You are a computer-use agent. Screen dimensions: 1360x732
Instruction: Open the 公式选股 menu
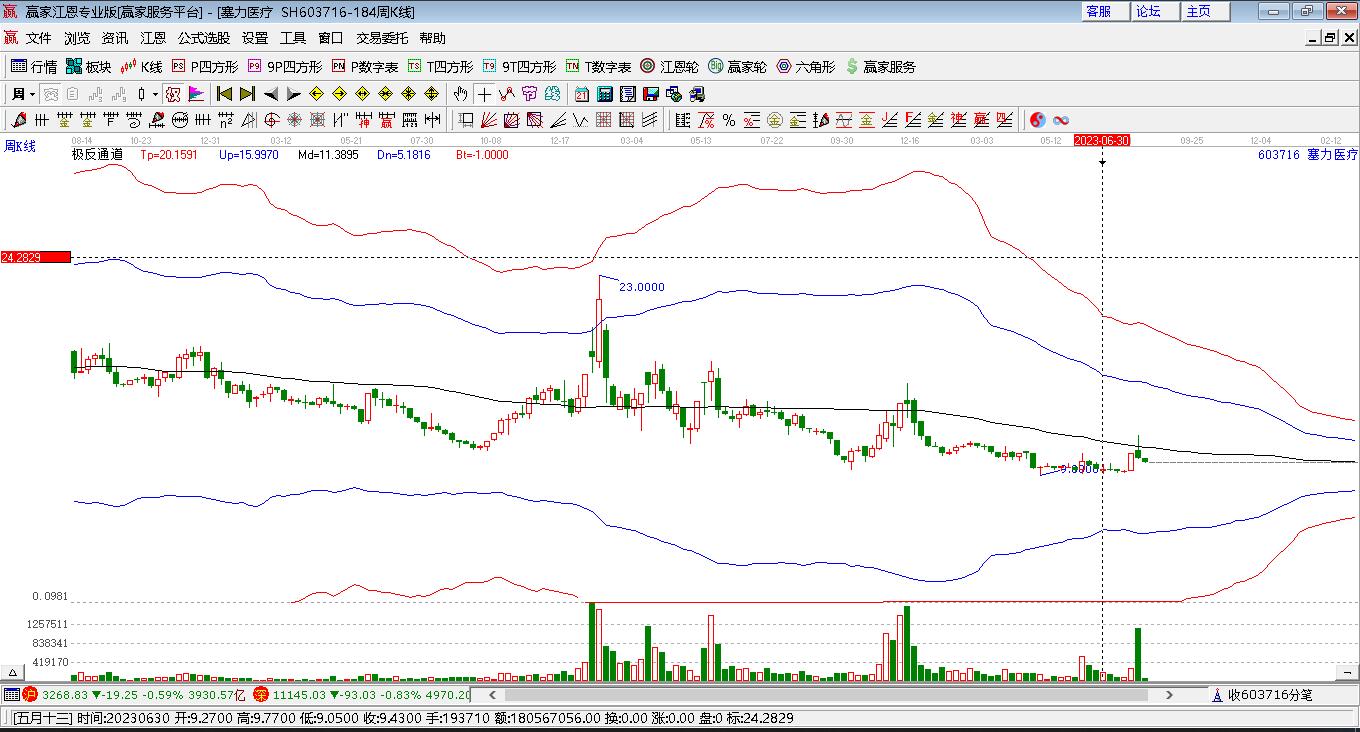tap(204, 38)
